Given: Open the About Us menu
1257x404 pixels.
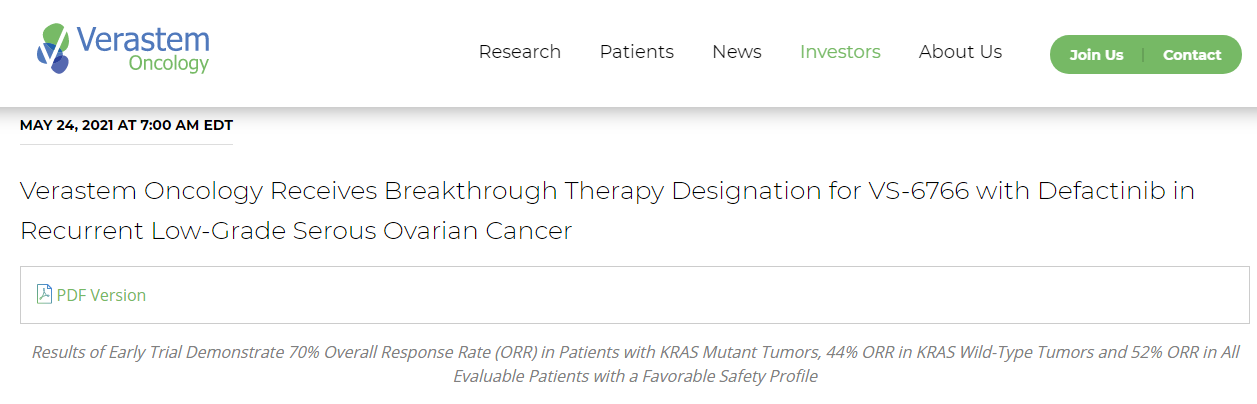Looking at the screenshot, I should point(960,52).
